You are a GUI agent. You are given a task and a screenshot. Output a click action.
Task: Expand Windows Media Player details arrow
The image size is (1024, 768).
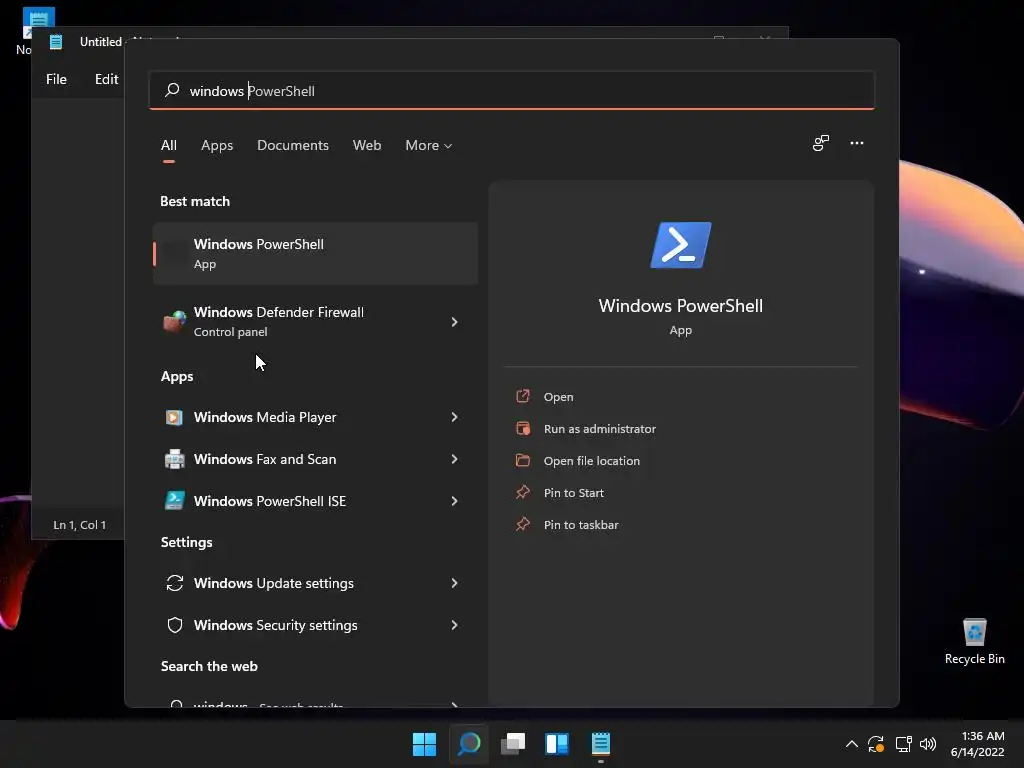point(455,417)
